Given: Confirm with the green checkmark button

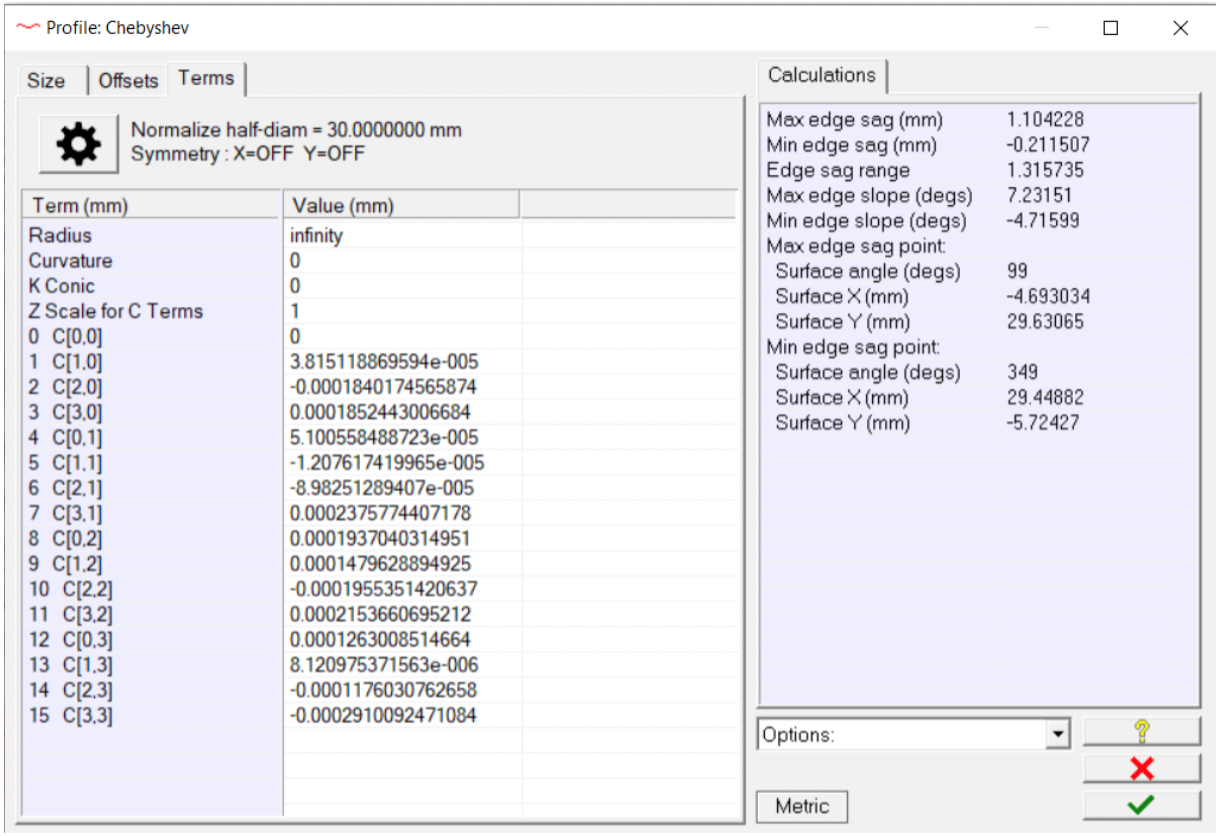Looking at the screenshot, I should pos(1141,804).
